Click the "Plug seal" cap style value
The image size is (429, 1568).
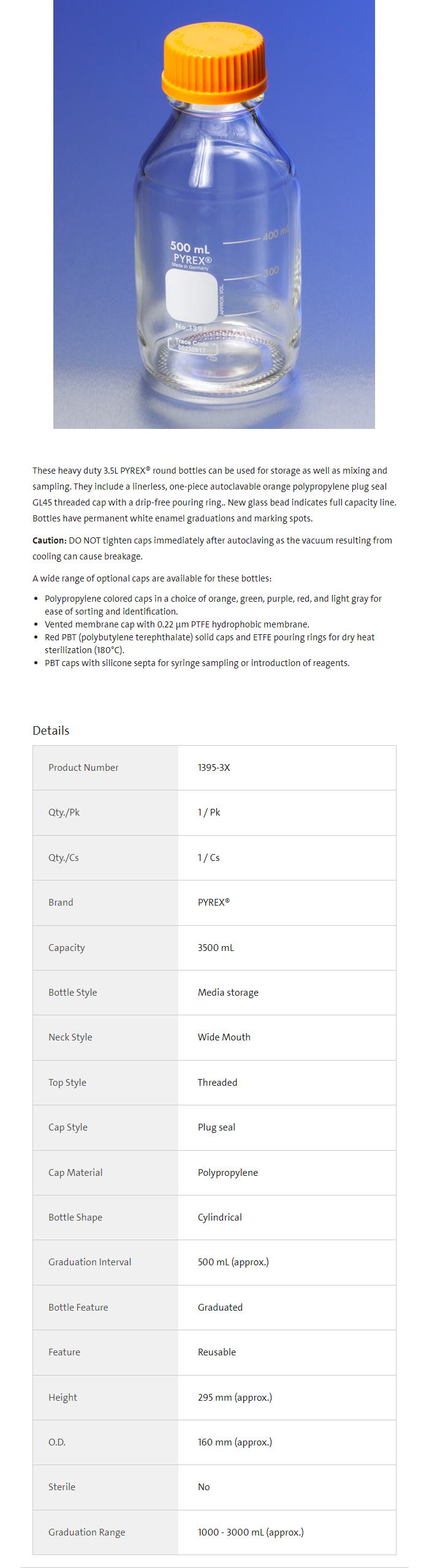(x=216, y=1127)
